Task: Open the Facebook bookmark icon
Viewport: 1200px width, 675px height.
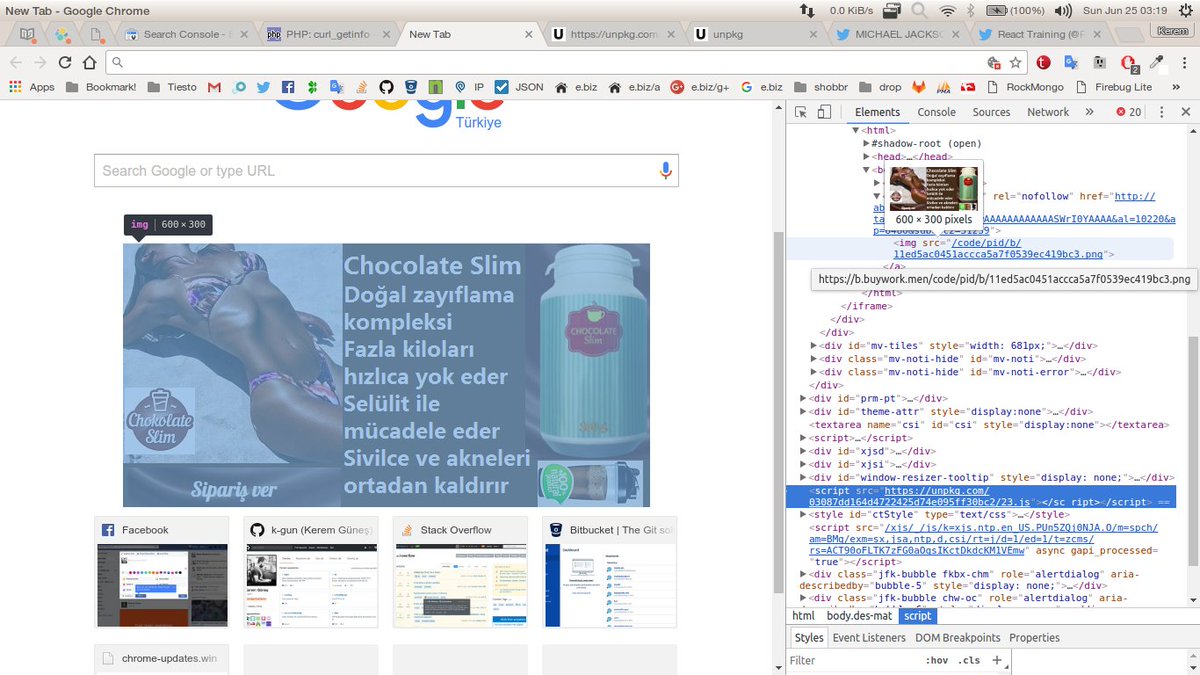Action: [x=287, y=87]
